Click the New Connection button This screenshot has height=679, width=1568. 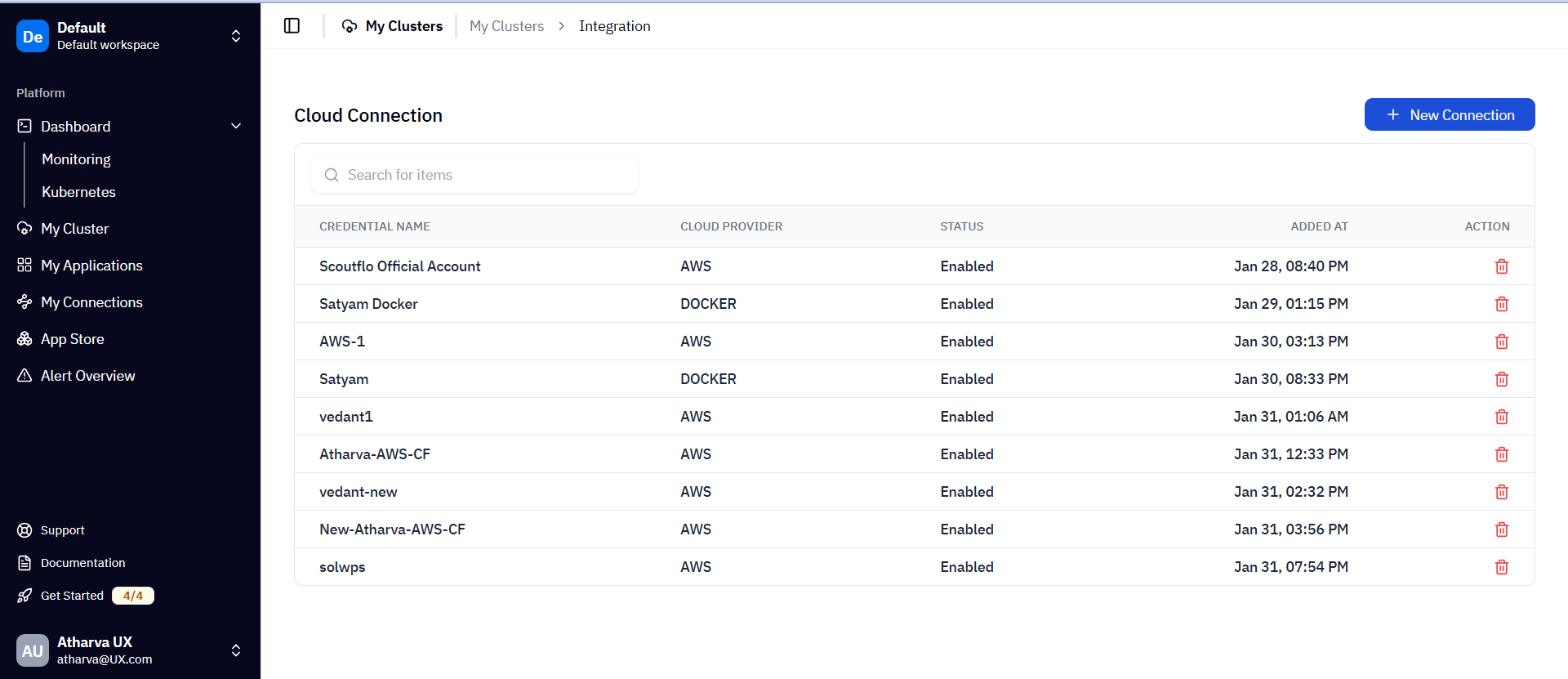point(1449,115)
